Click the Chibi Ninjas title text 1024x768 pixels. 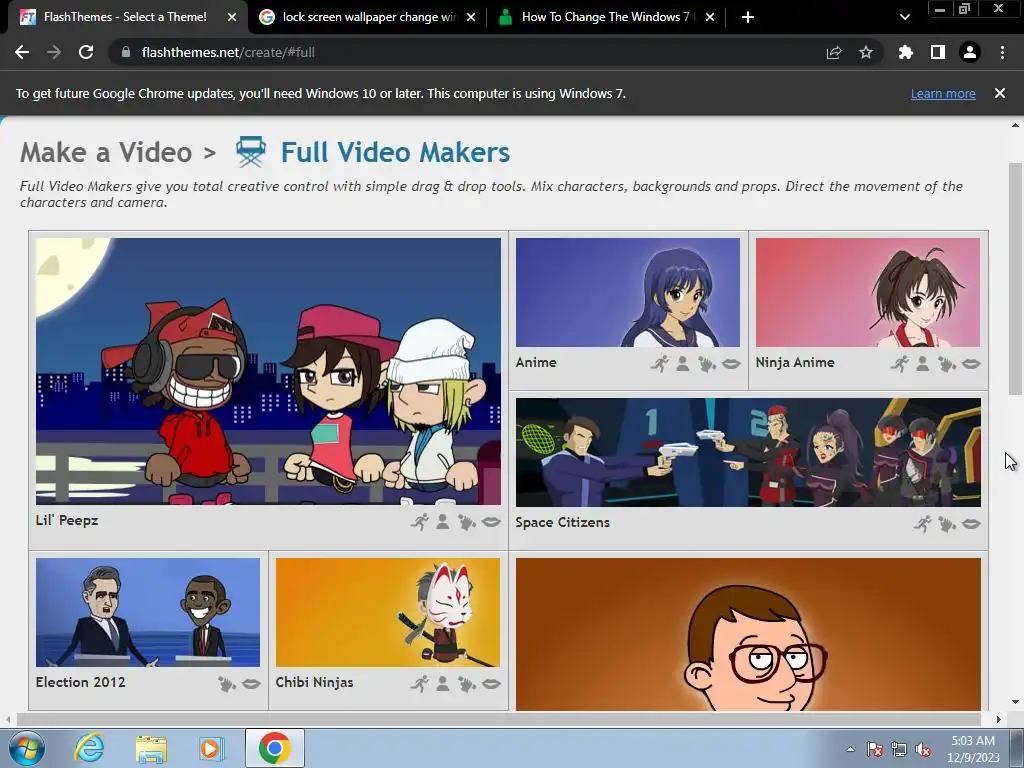pyautogui.click(x=314, y=682)
